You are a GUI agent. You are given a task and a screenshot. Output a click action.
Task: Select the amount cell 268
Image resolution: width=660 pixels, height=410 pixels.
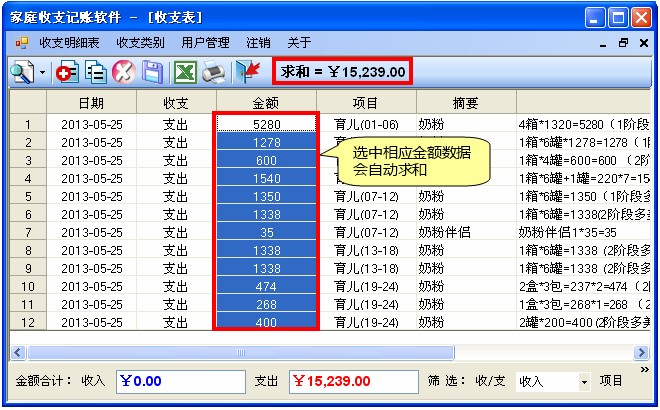click(266, 304)
